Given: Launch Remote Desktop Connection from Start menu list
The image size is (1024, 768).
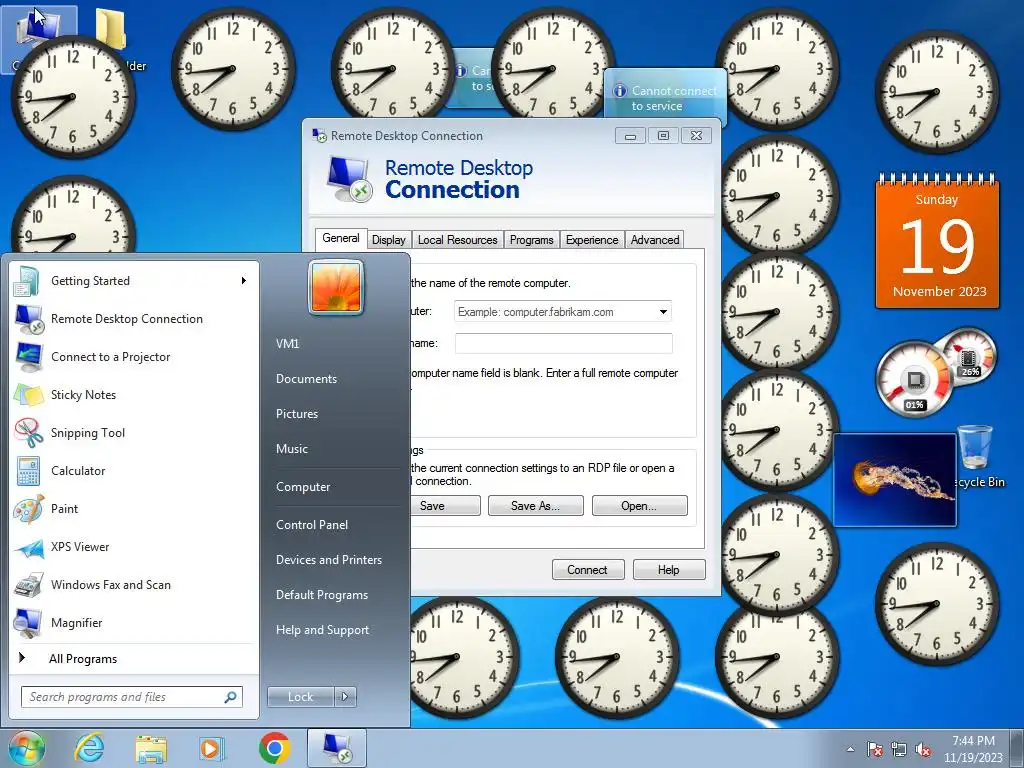Looking at the screenshot, I should (x=133, y=319).
